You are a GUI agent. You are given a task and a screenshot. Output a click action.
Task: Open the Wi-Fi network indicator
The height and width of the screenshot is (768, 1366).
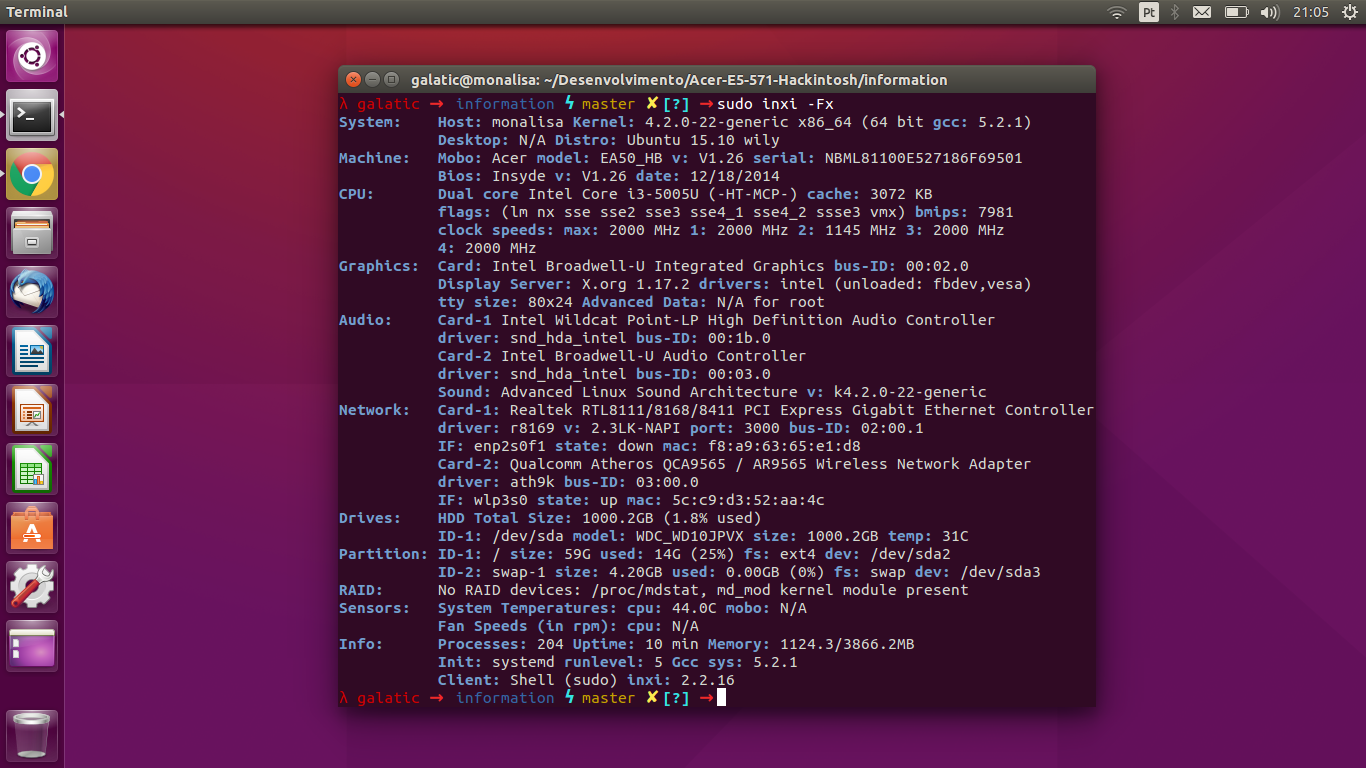1117,12
